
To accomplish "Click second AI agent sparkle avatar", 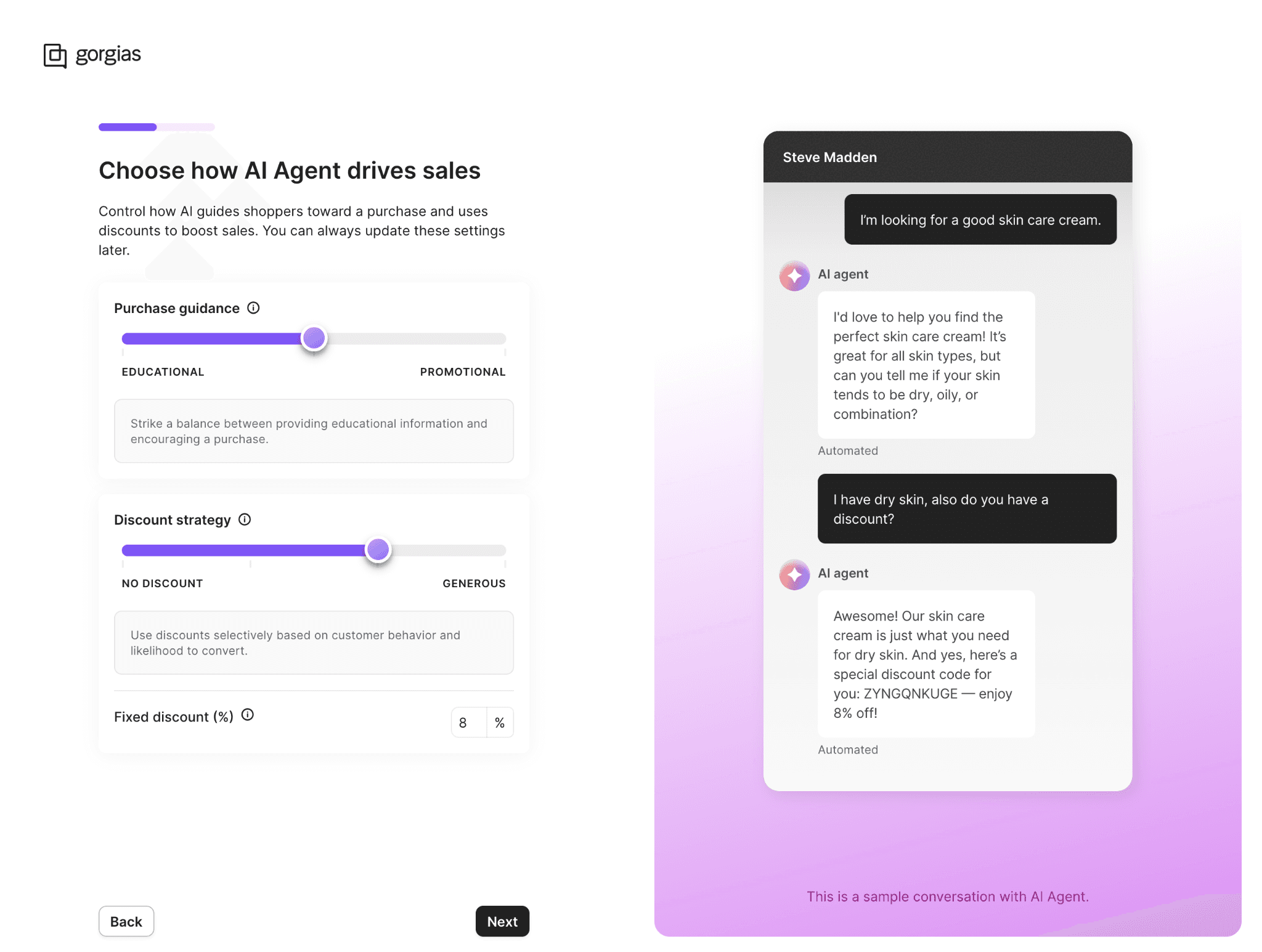I will (794, 575).
